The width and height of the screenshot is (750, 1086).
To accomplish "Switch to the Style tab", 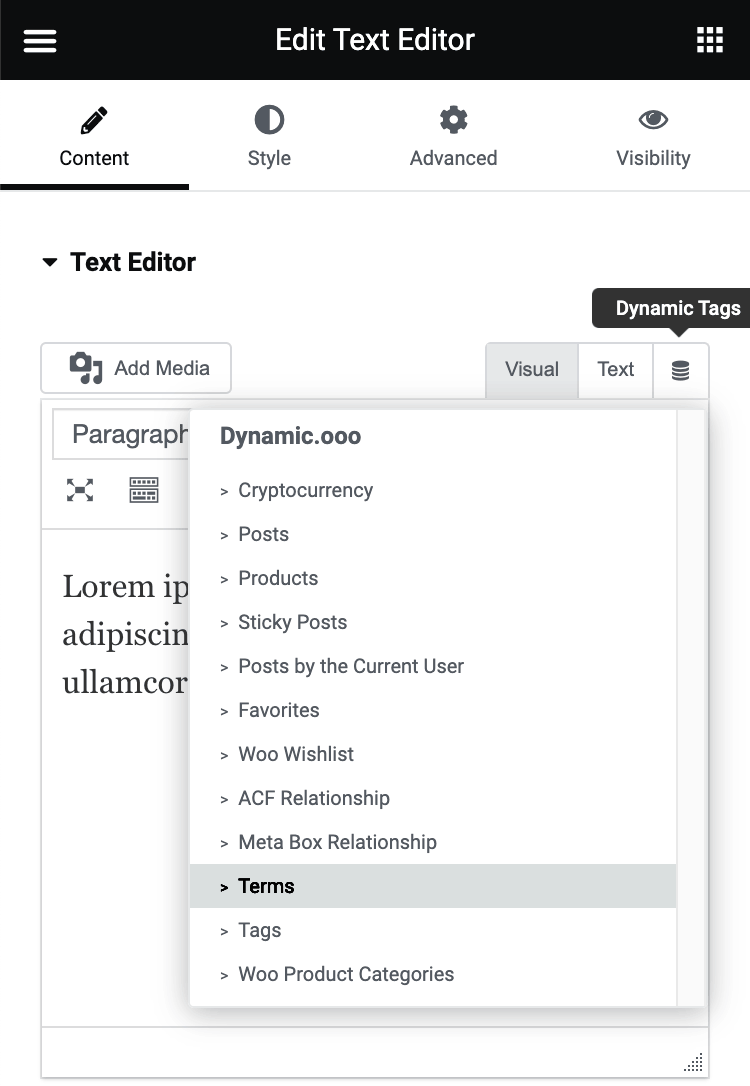I will pyautogui.click(x=269, y=137).
